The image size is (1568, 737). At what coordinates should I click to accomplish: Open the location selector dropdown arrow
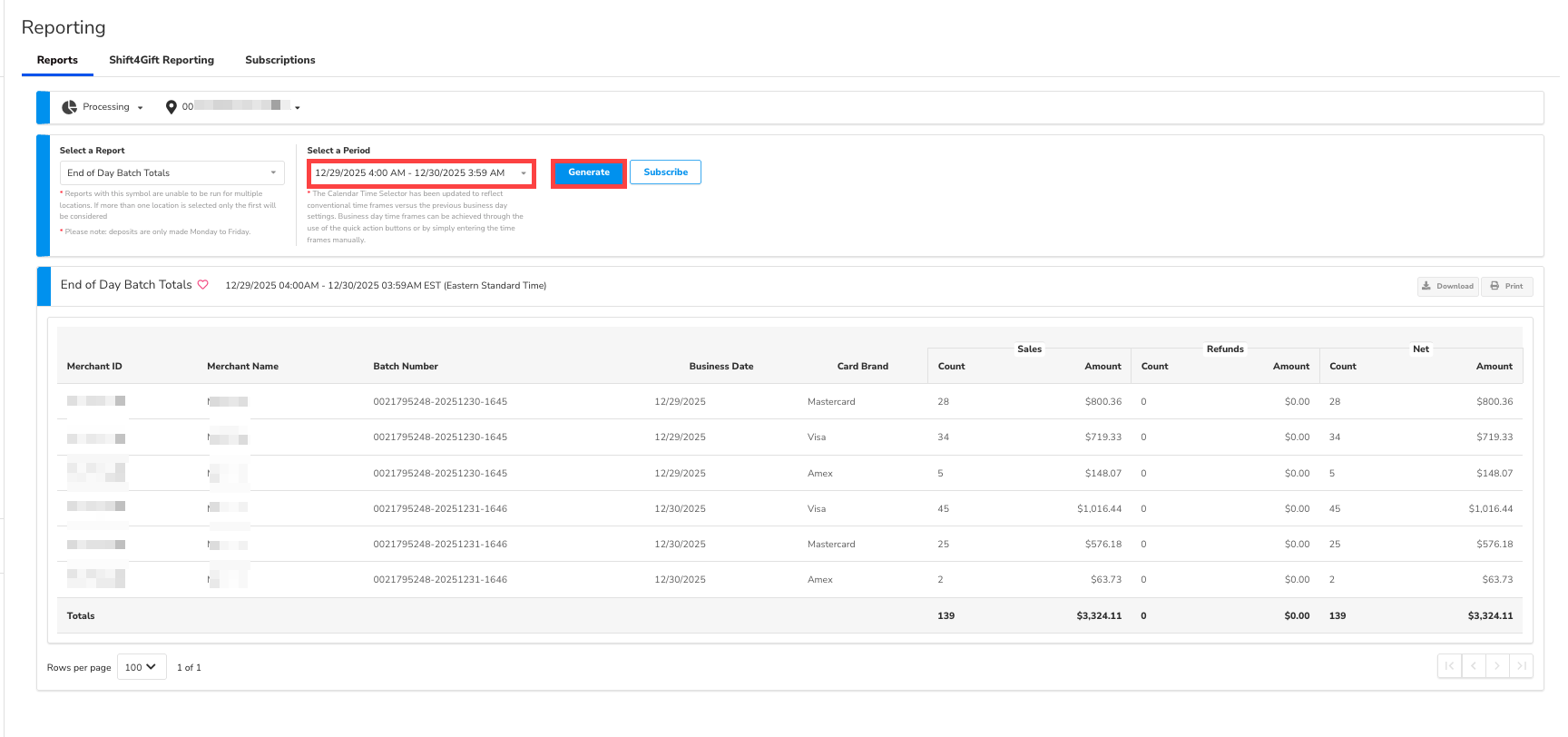click(297, 108)
